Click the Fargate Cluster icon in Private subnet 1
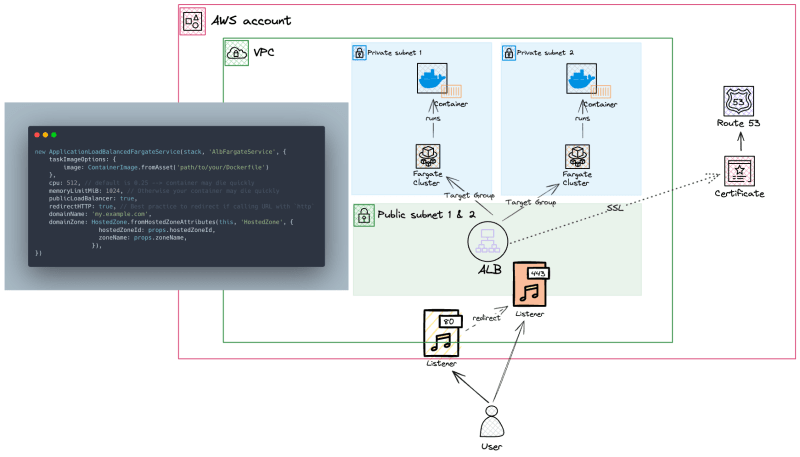 [428, 156]
